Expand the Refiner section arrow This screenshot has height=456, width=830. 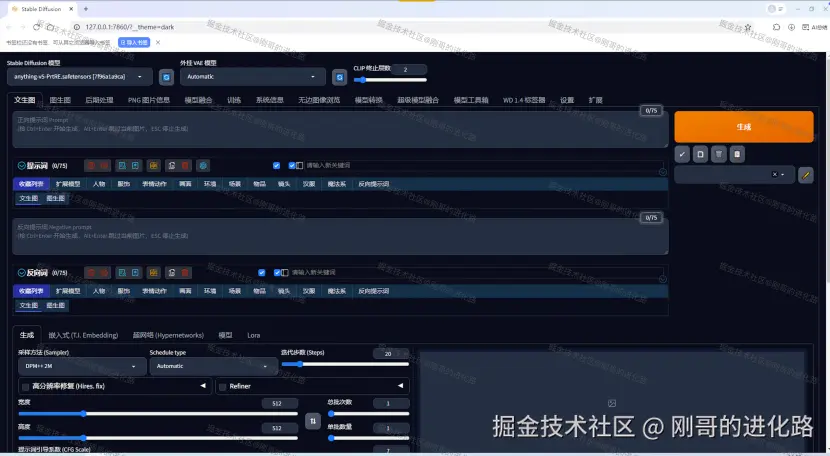[x=400, y=386]
